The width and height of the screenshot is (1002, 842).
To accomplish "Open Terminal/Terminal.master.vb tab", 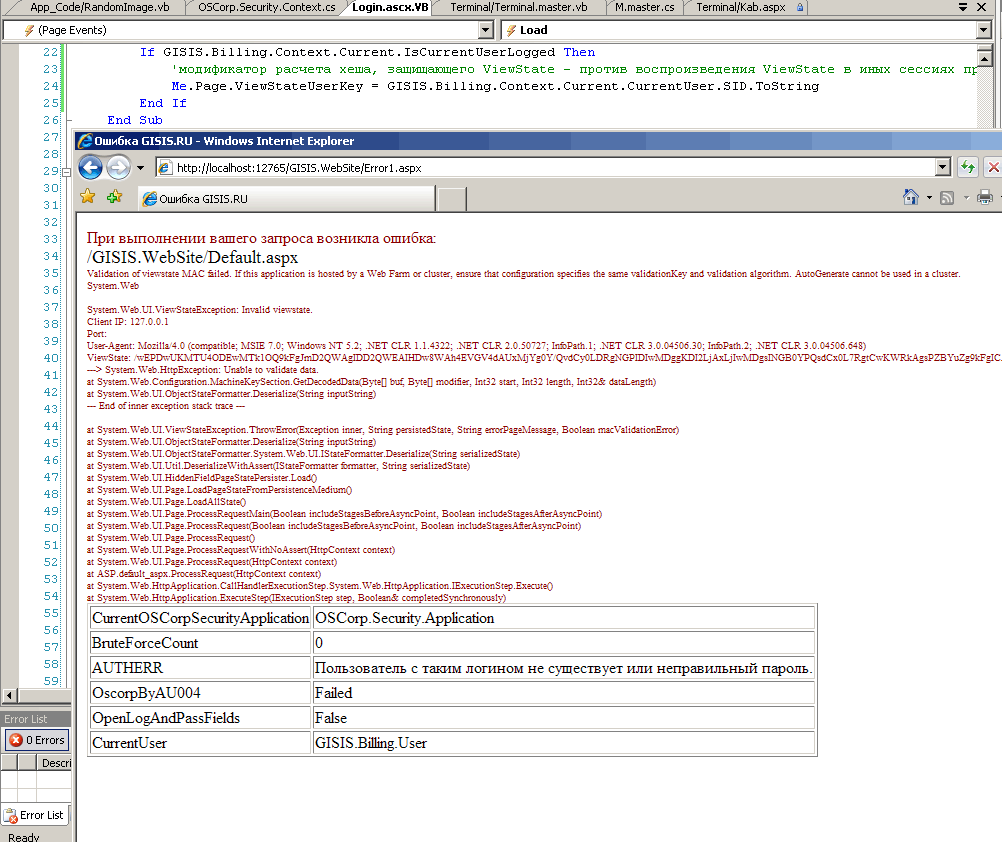I will 518,7.
